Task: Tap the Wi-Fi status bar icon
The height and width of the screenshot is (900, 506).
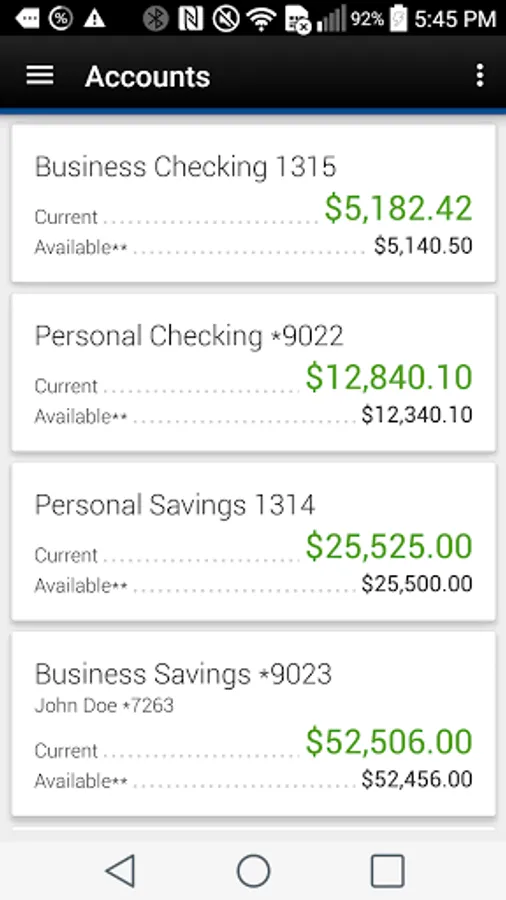Action: [261, 19]
